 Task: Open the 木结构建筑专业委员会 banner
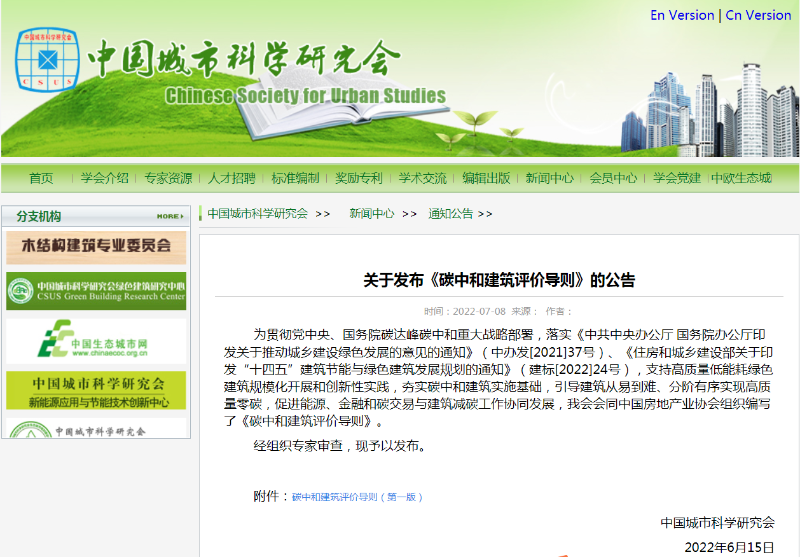[96, 246]
